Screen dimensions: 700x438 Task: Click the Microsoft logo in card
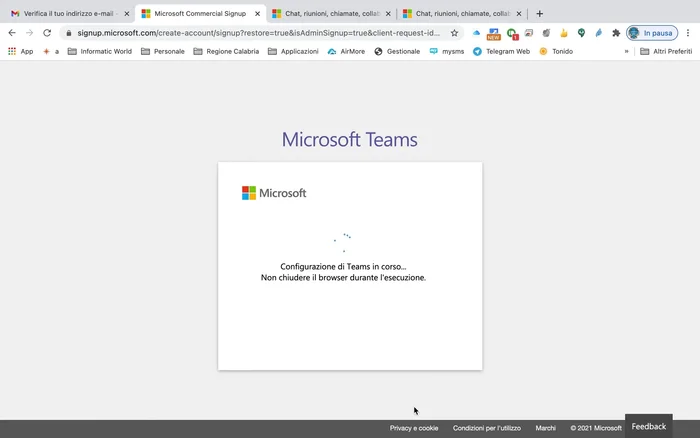click(x=274, y=193)
